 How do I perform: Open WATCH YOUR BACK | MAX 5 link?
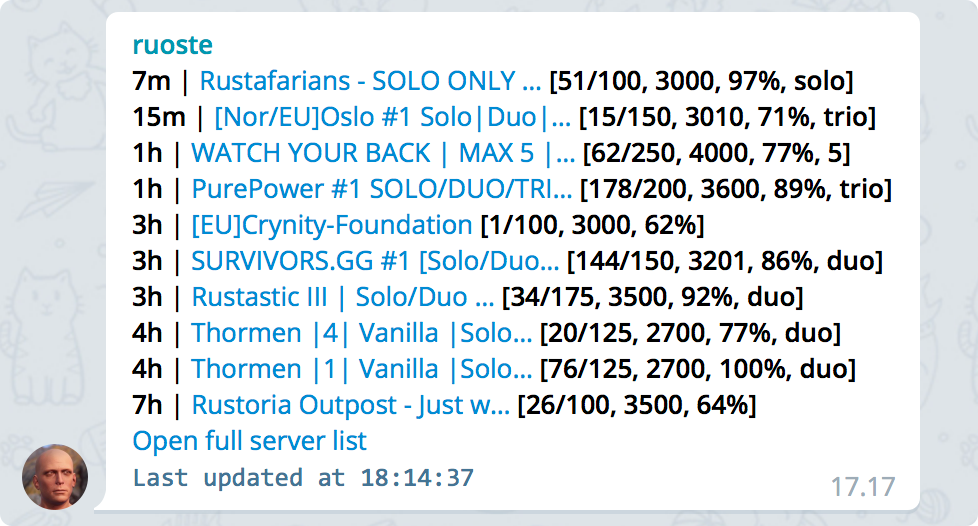point(383,153)
